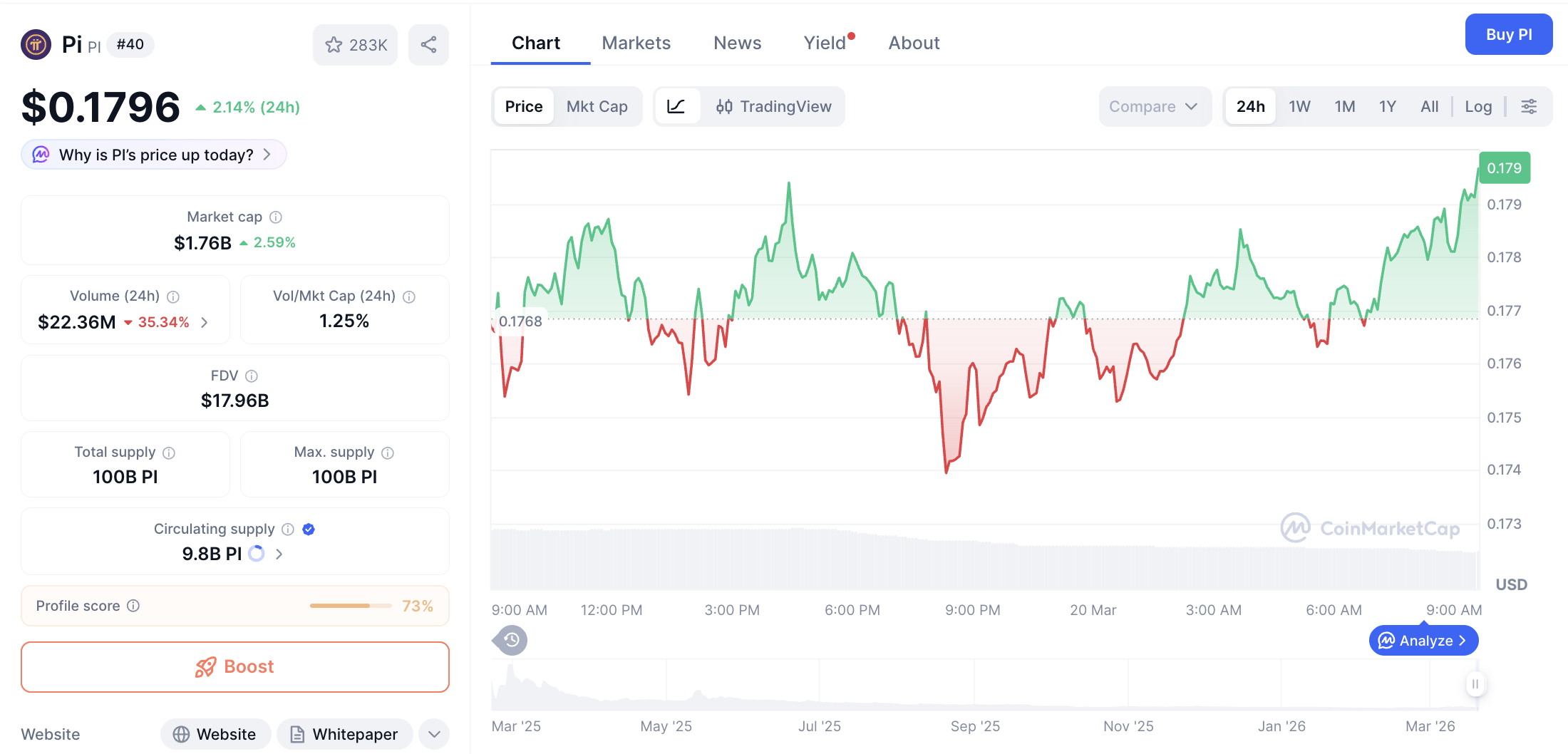This screenshot has width=1568, height=754.
Task: Open the News tab
Action: (737, 43)
